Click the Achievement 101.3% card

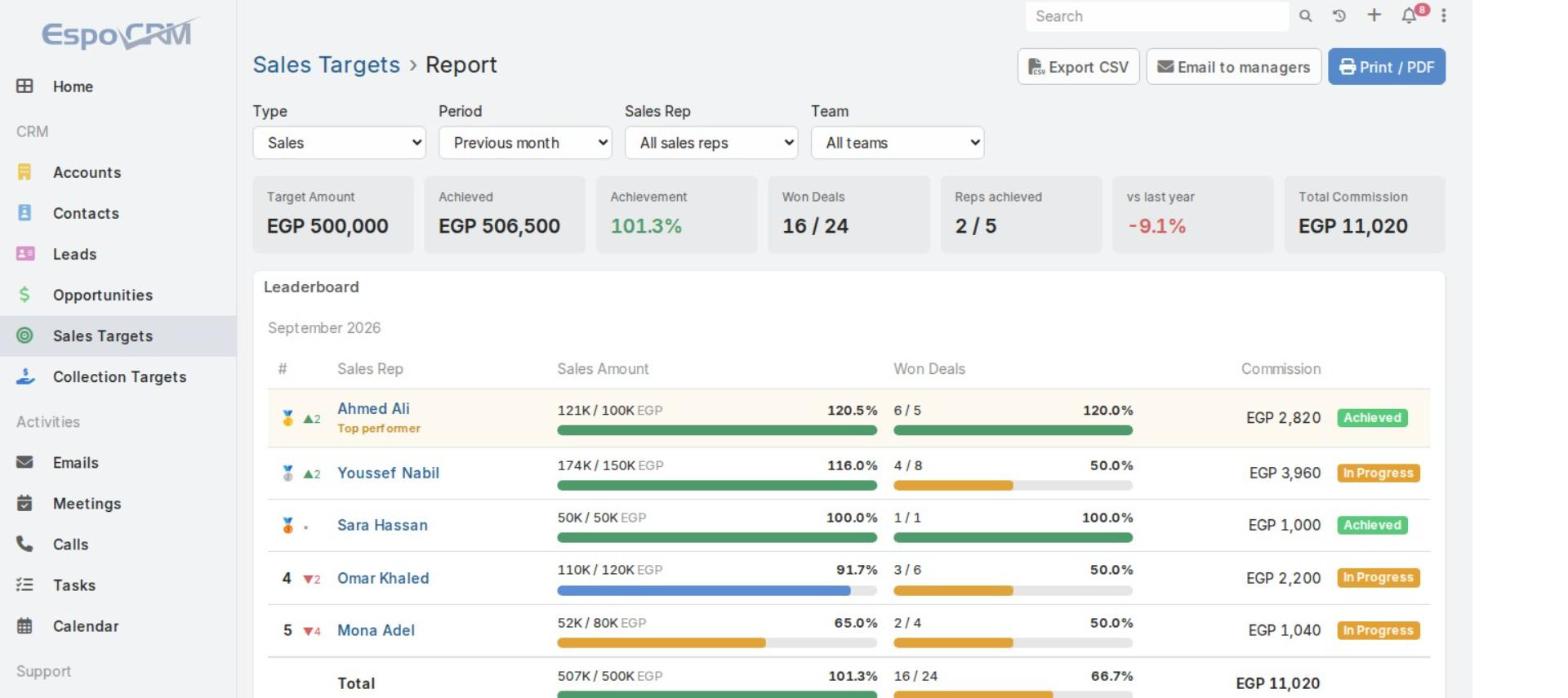pos(677,214)
